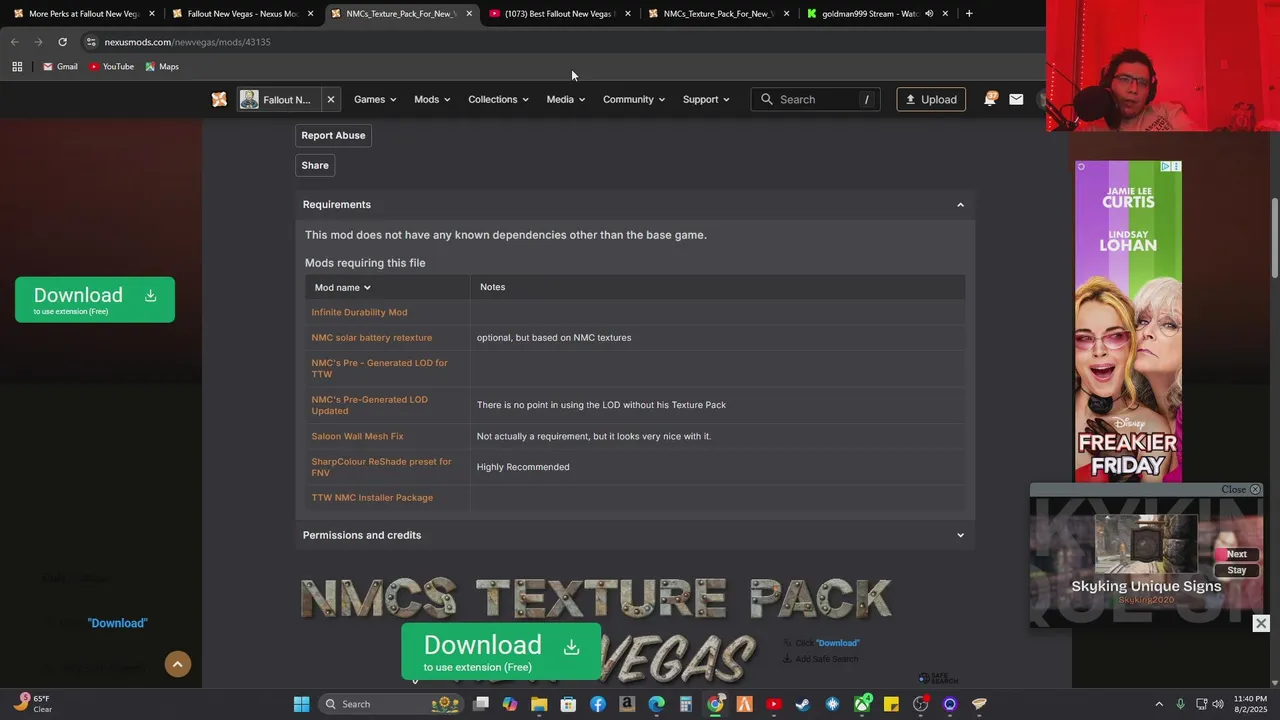The image size is (1280, 720).
Task: Open NMC's Pre-Generated LOD Updated link
Action: pos(369,405)
